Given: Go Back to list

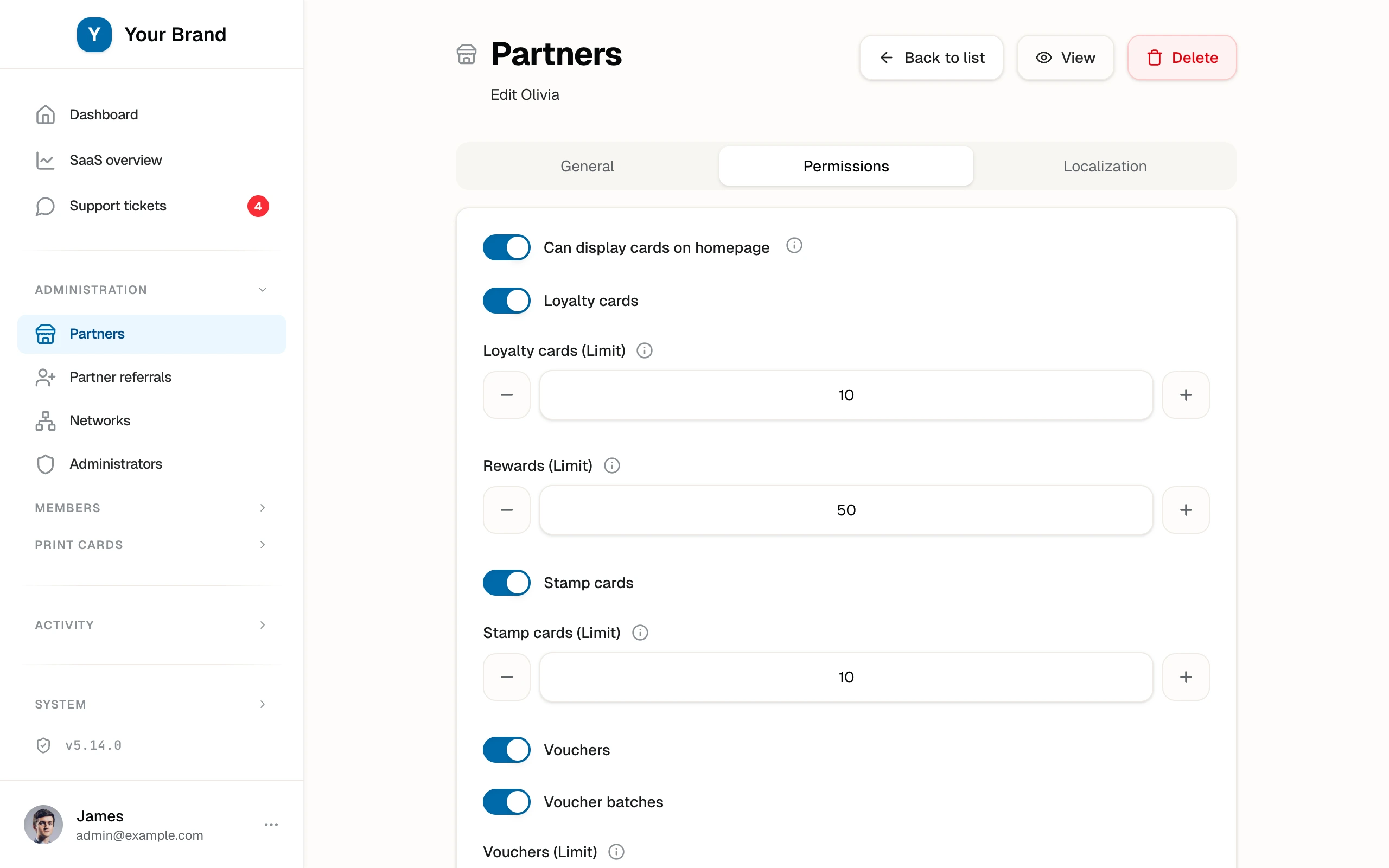Looking at the screenshot, I should tap(931, 58).
